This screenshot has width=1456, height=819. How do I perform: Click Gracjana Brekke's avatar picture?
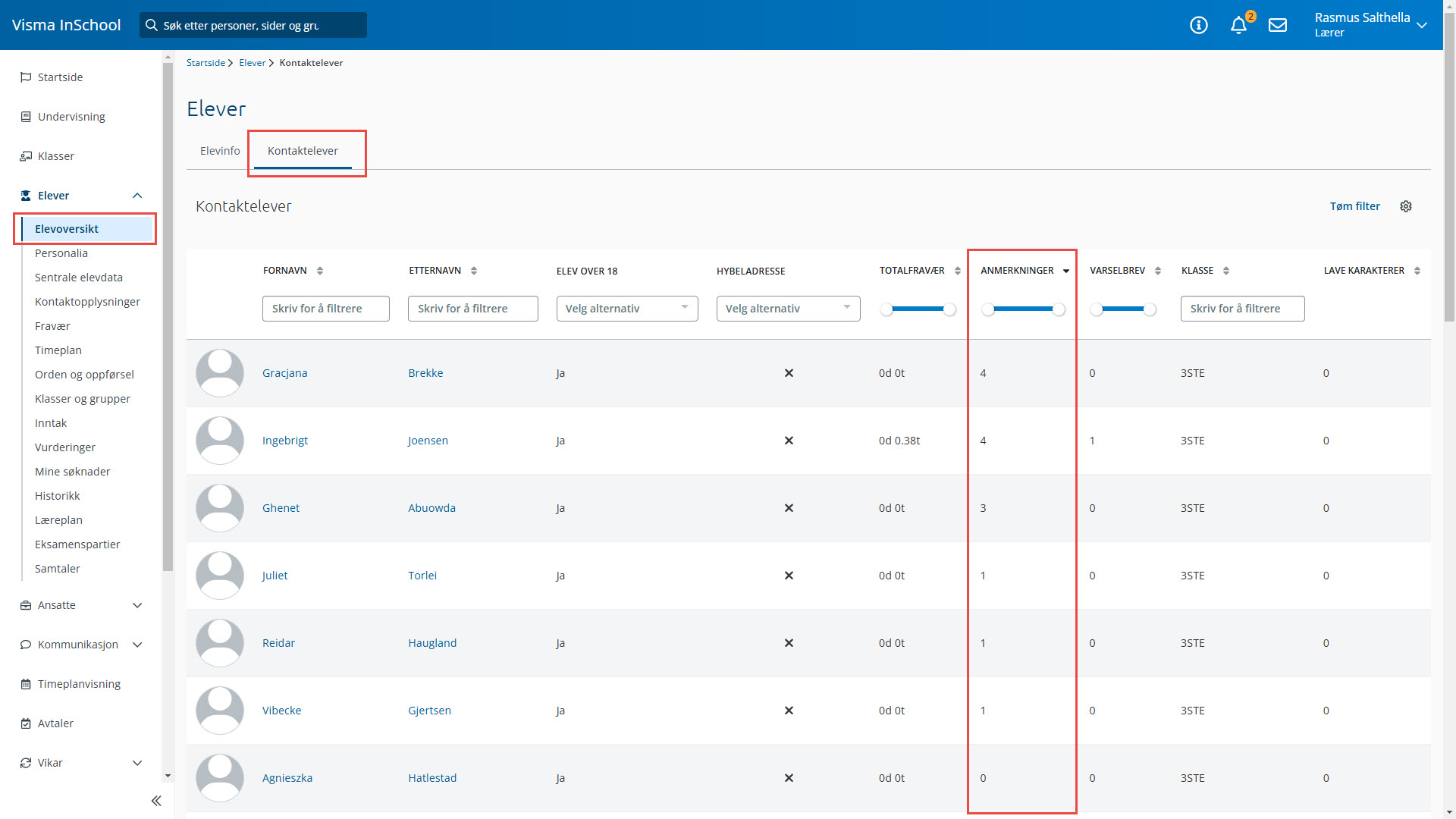220,373
